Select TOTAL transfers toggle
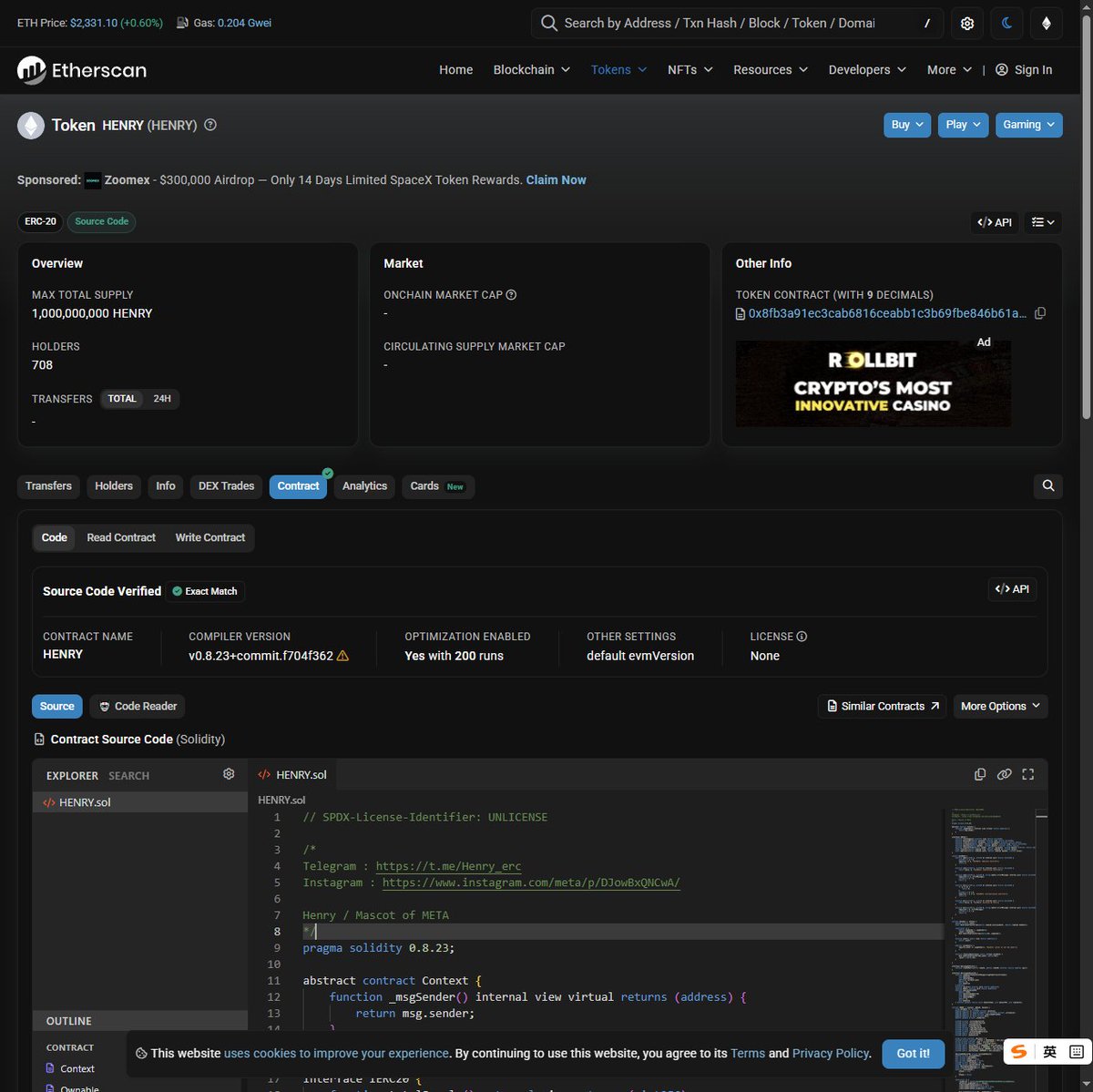 (x=122, y=399)
